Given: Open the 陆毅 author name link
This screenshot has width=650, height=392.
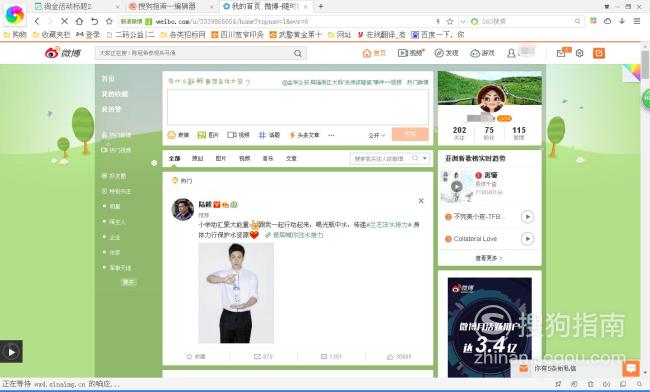Looking at the screenshot, I should click(x=205, y=204).
